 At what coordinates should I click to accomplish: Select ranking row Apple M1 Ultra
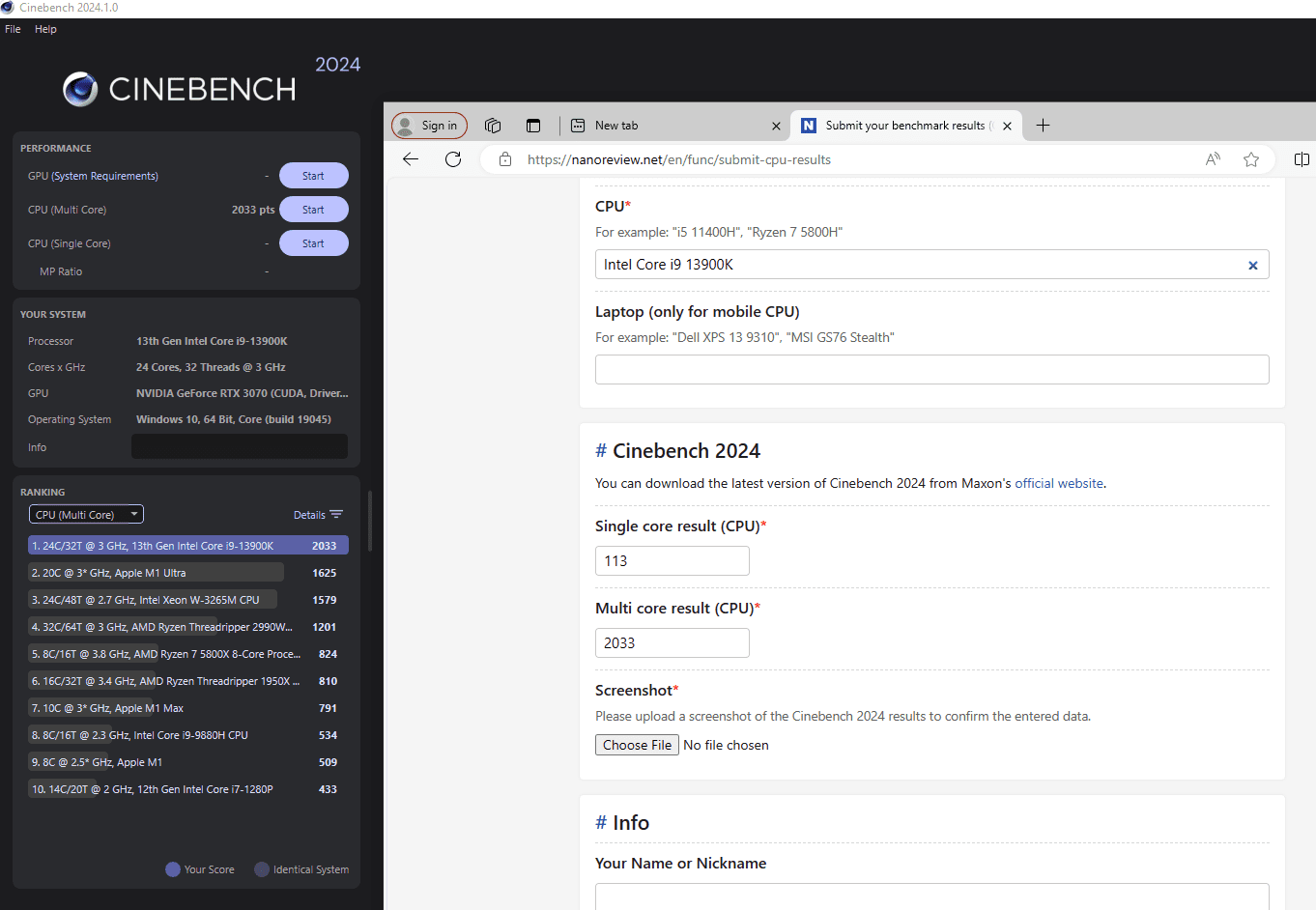(x=187, y=573)
